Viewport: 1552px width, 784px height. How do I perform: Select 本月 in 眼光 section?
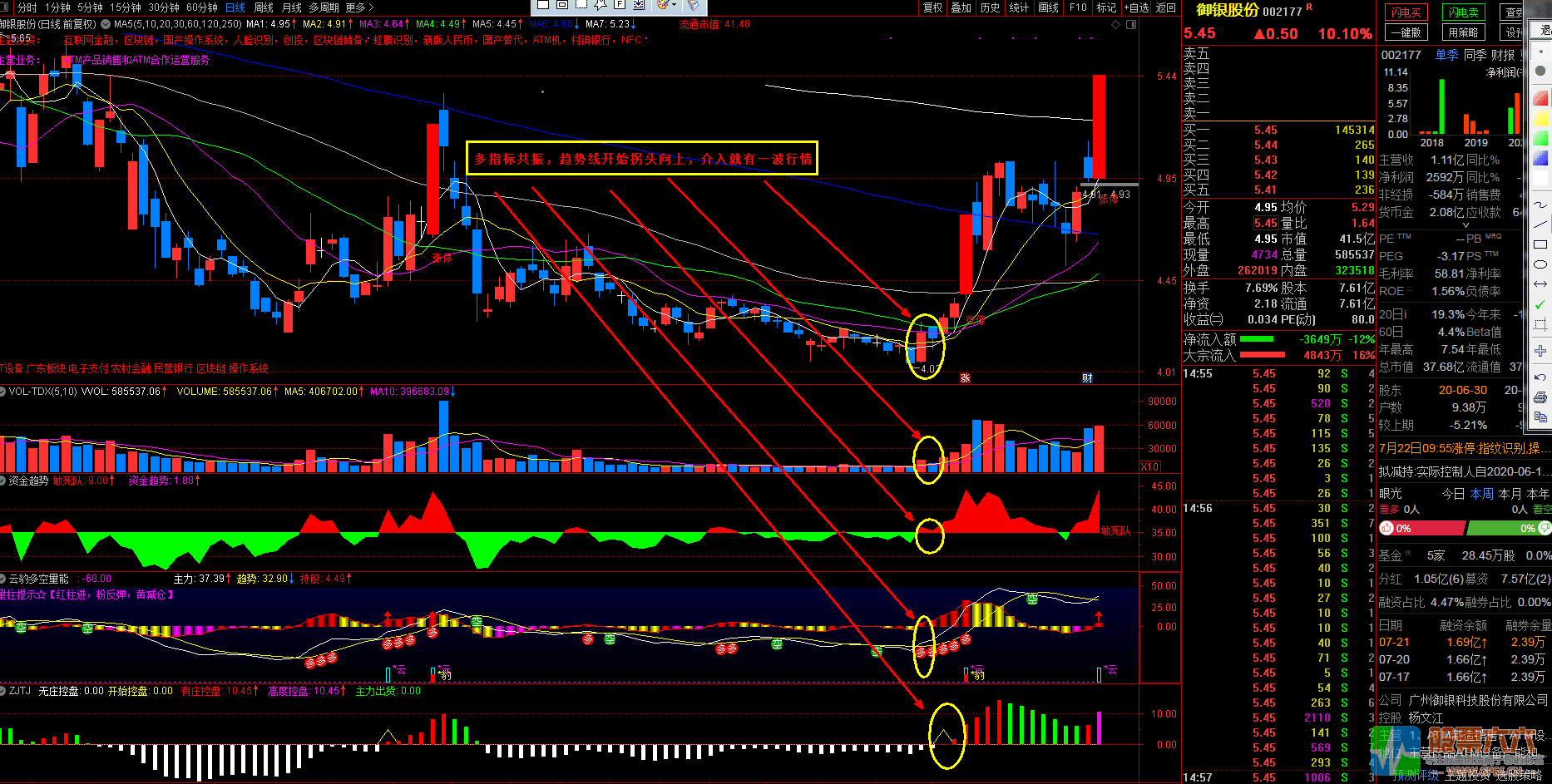(x=1510, y=494)
